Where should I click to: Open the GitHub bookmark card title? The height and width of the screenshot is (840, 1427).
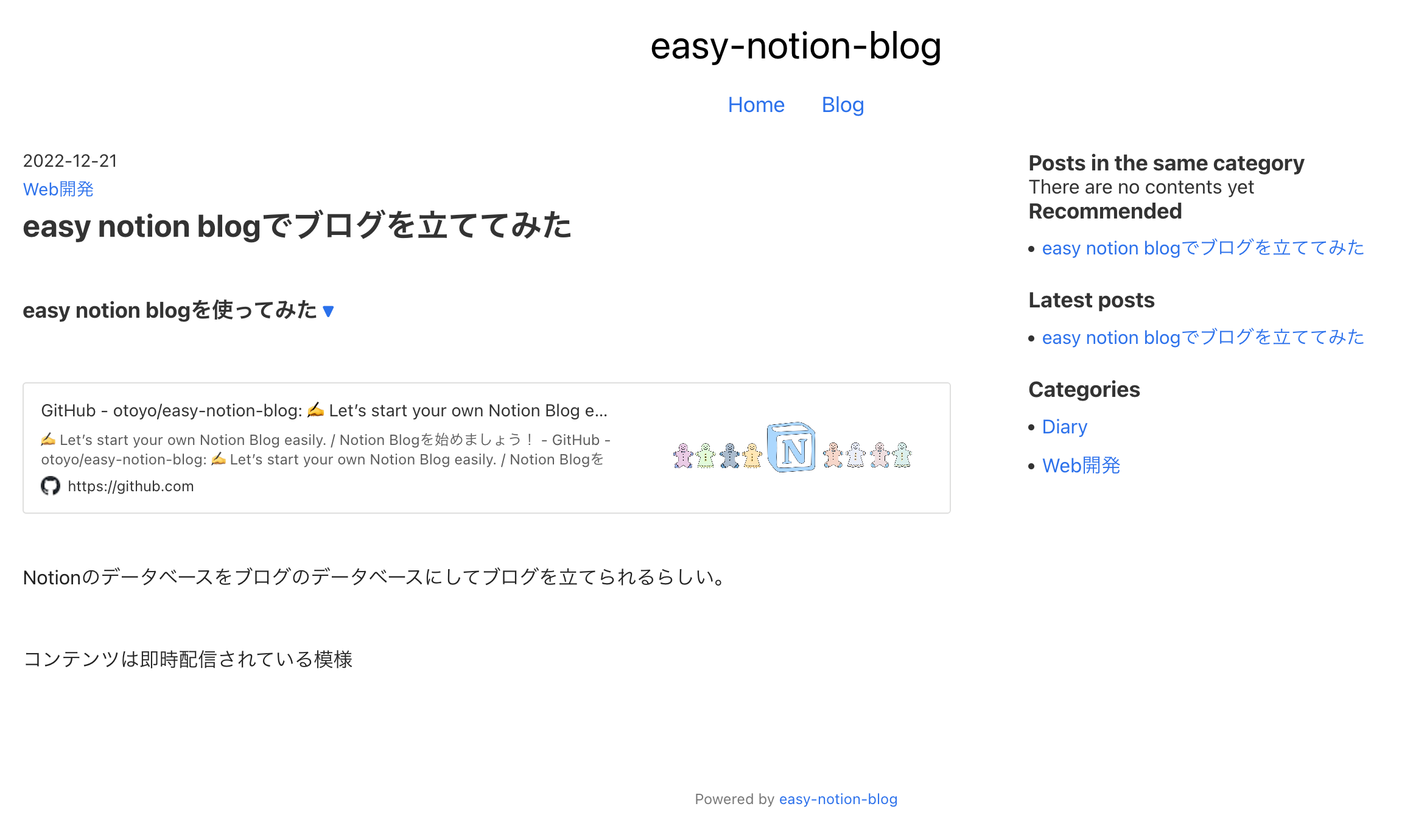(x=324, y=410)
